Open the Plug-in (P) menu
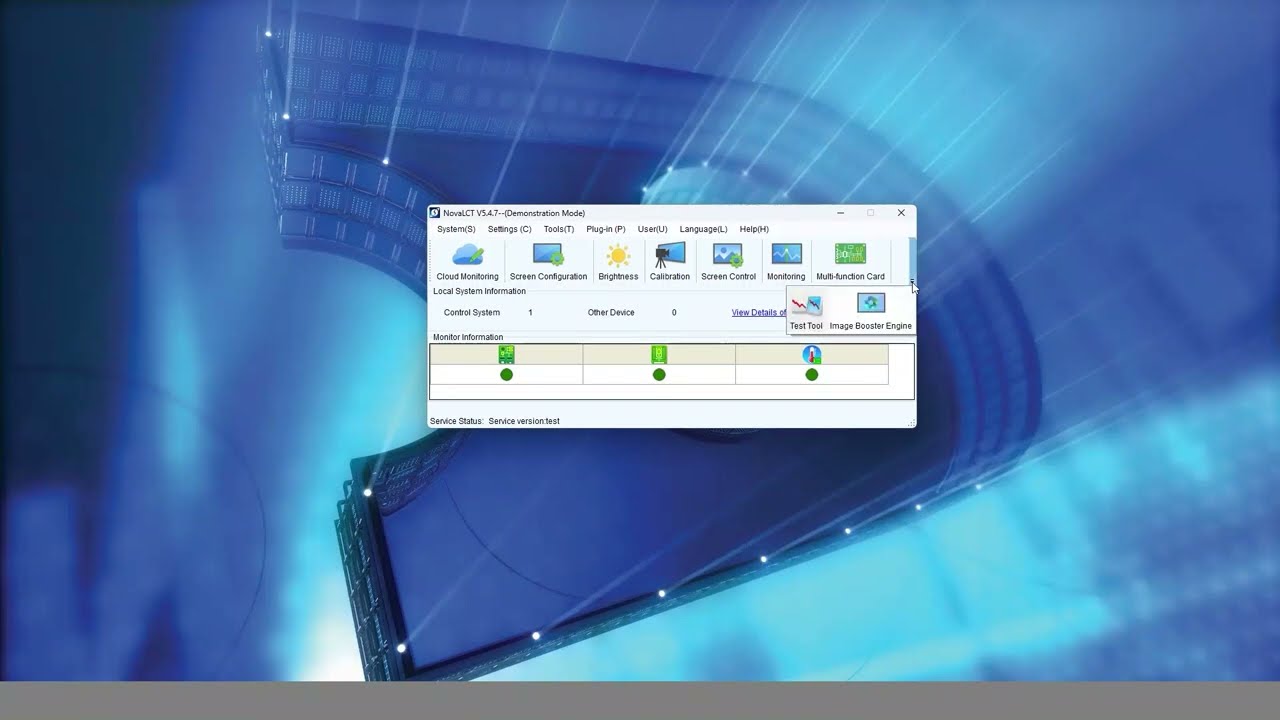Viewport: 1280px width, 720px height. pyautogui.click(x=606, y=229)
